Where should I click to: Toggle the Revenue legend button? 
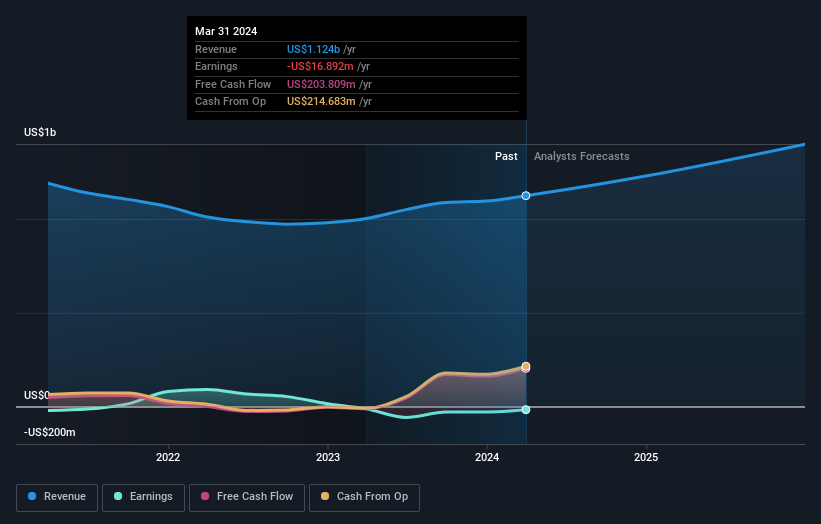tap(57, 497)
